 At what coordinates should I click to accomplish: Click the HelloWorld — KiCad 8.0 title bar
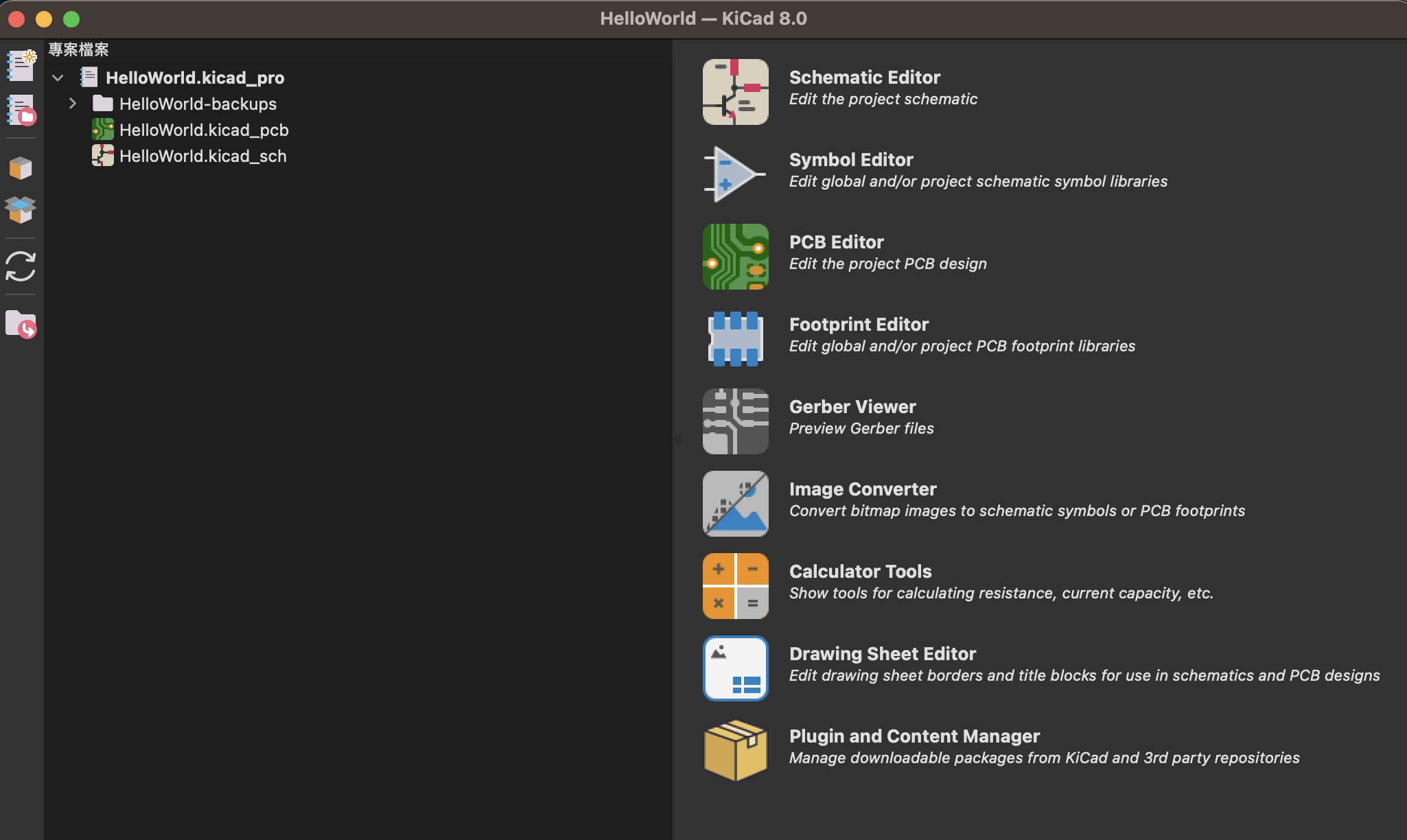tap(703, 19)
